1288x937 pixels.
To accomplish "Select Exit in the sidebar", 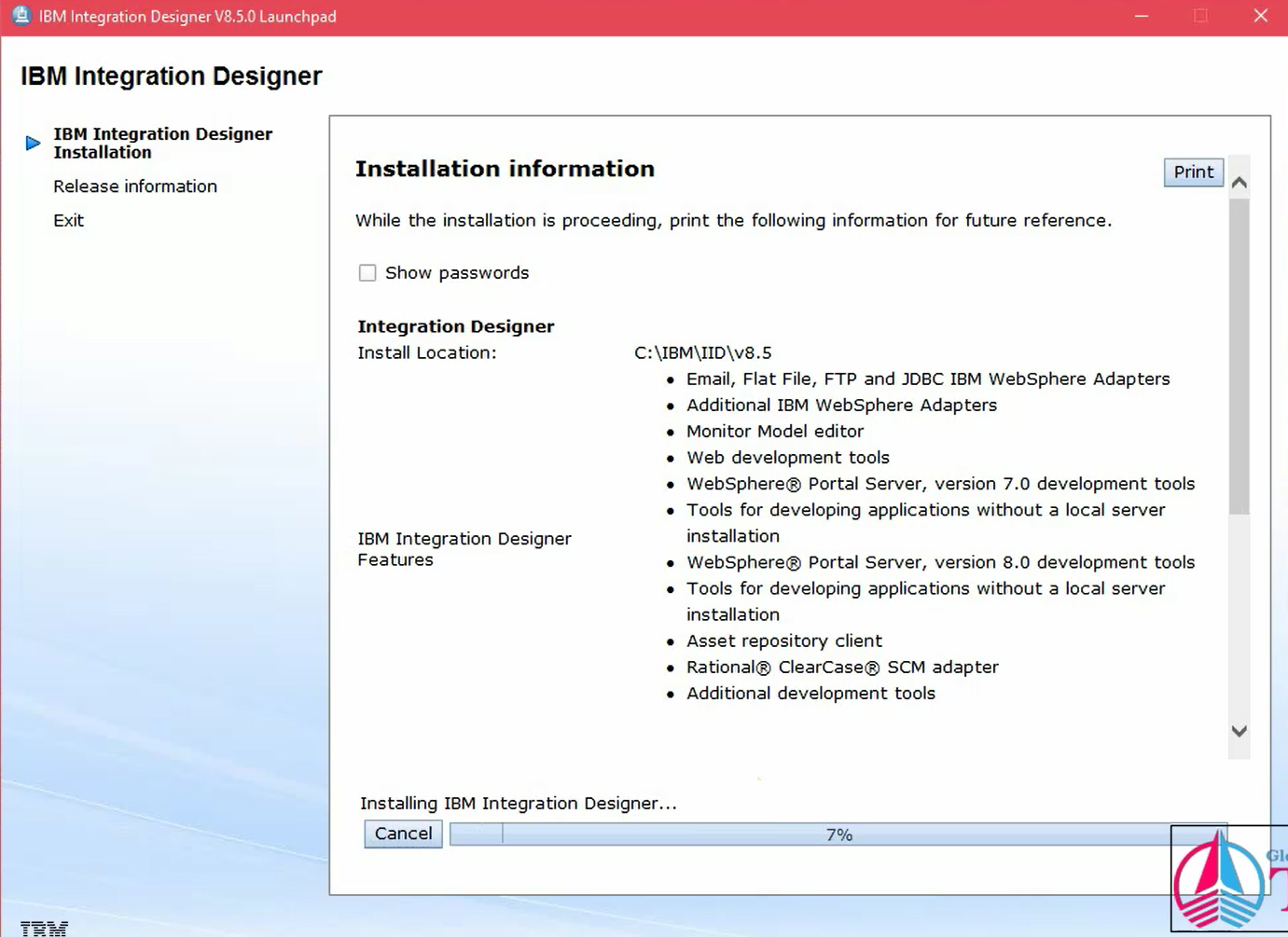I will point(68,220).
